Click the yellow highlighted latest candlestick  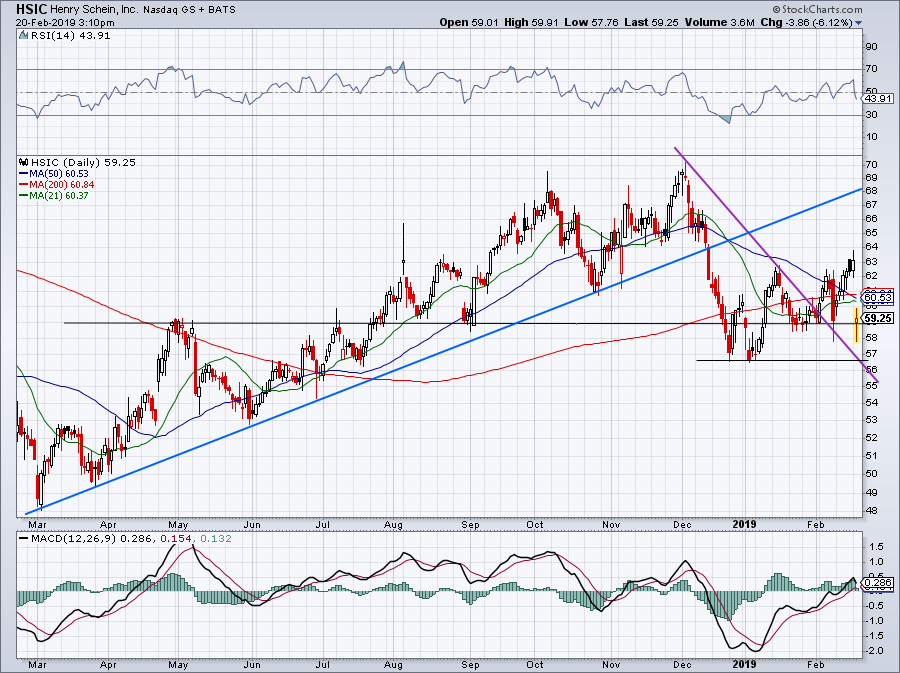point(856,325)
